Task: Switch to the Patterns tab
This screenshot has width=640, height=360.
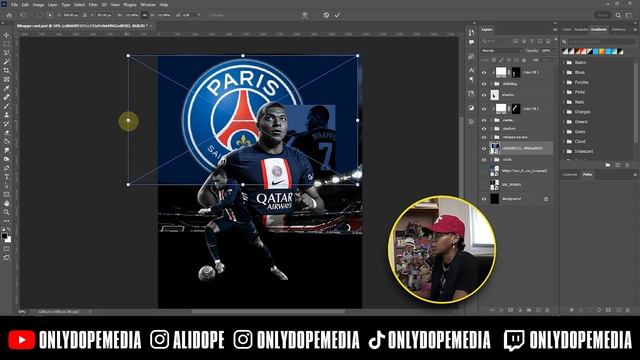Action: pyautogui.click(x=618, y=30)
